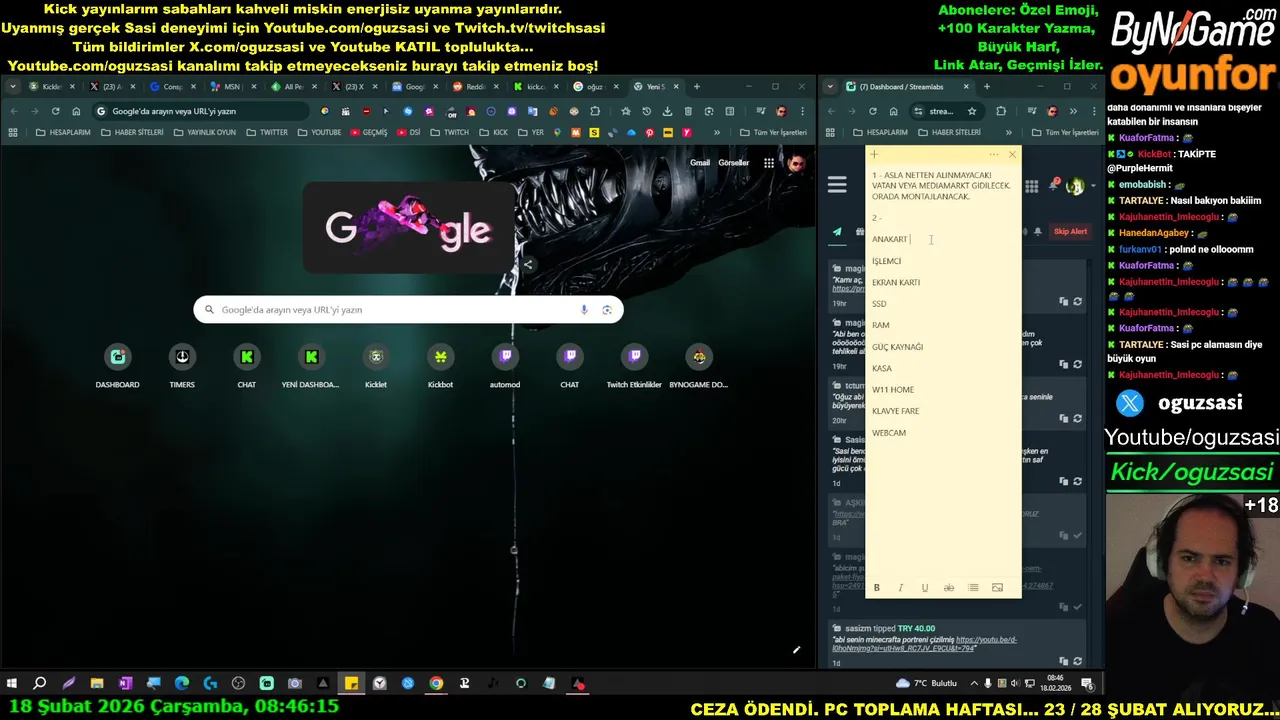The width and height of the screenshot is (1280, 720).
Task: Click the customize page pencil icon
Action: [797, 650]
